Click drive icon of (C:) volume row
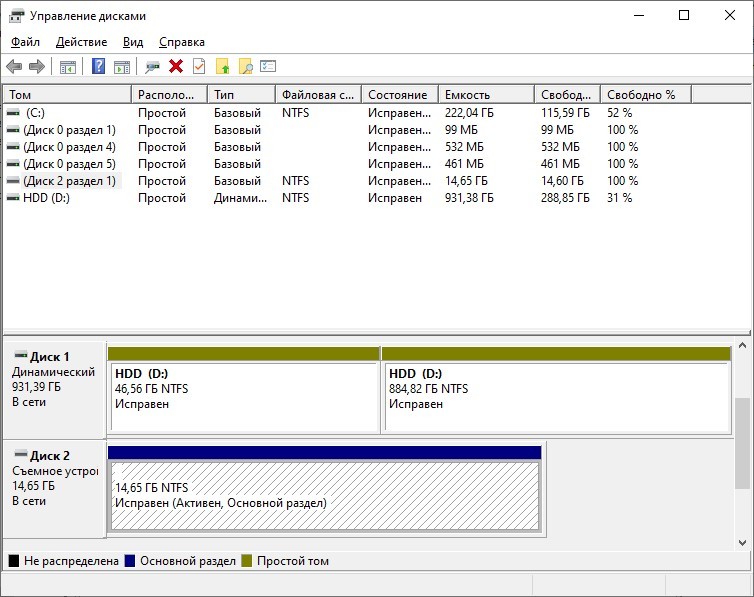Viewport: 754px width, 597px height. [x=13, y=112]
